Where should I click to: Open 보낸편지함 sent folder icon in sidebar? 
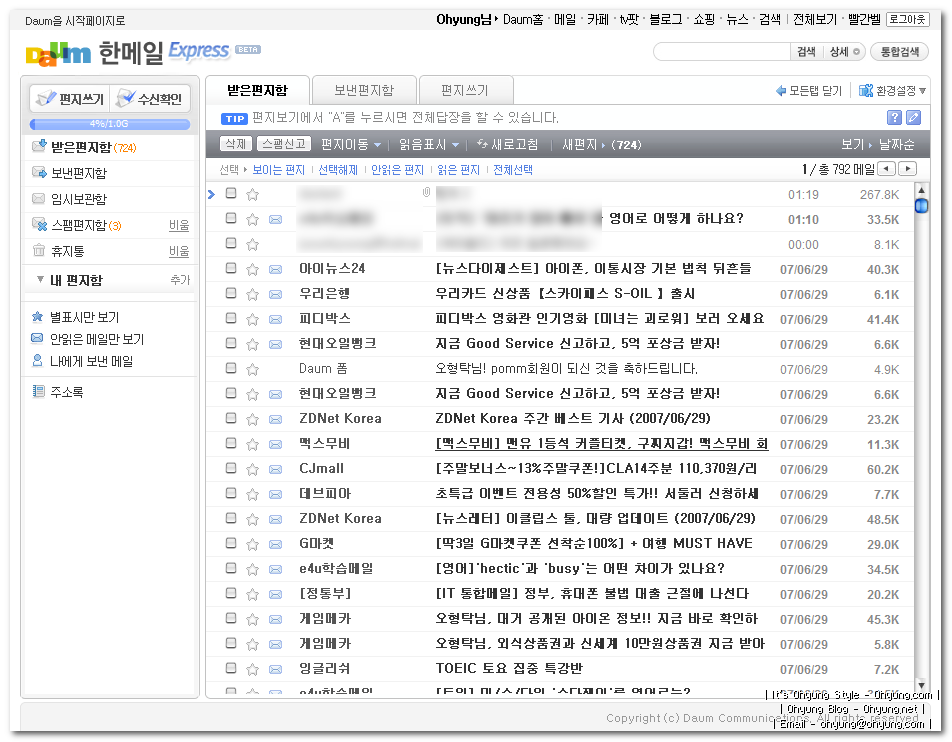39,172
